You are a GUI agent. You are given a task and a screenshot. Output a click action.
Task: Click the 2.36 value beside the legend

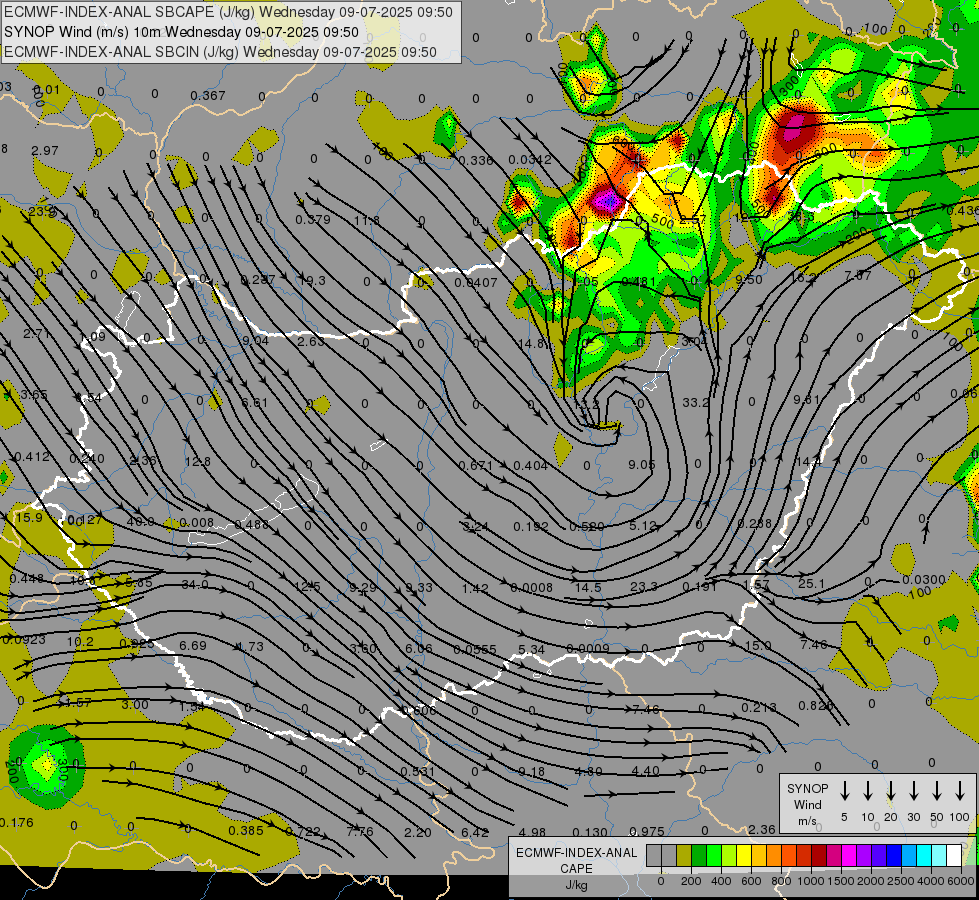(762, 829)
